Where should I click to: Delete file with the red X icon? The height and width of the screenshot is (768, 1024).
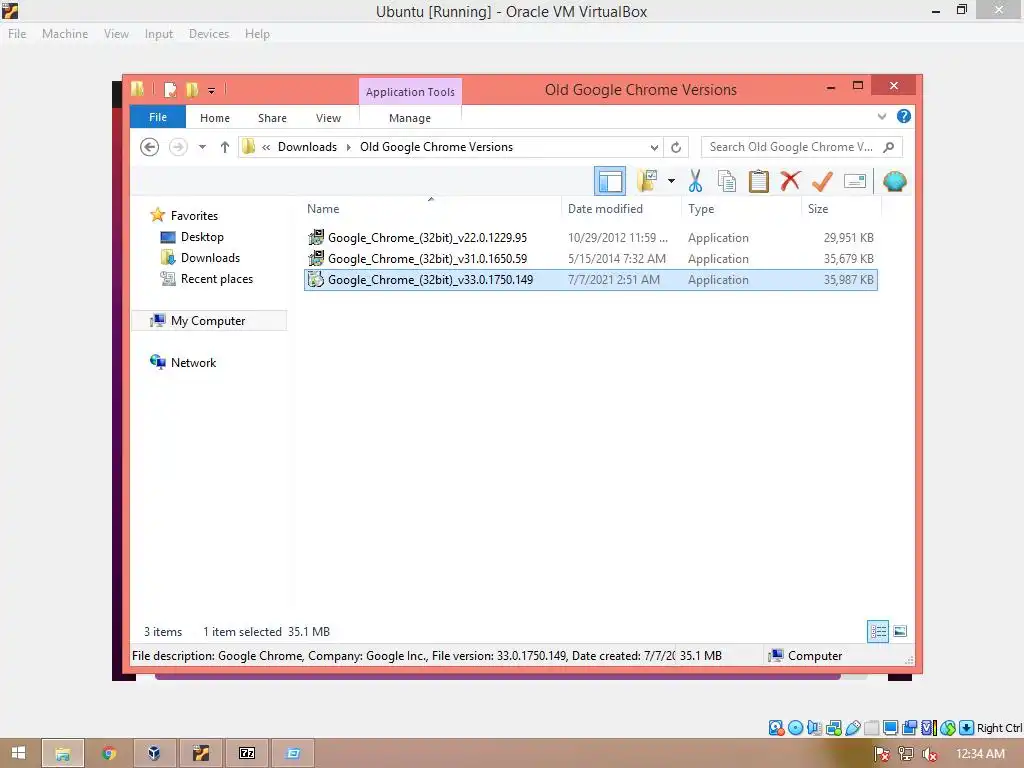pyautogui.click(x=790, y=181)
